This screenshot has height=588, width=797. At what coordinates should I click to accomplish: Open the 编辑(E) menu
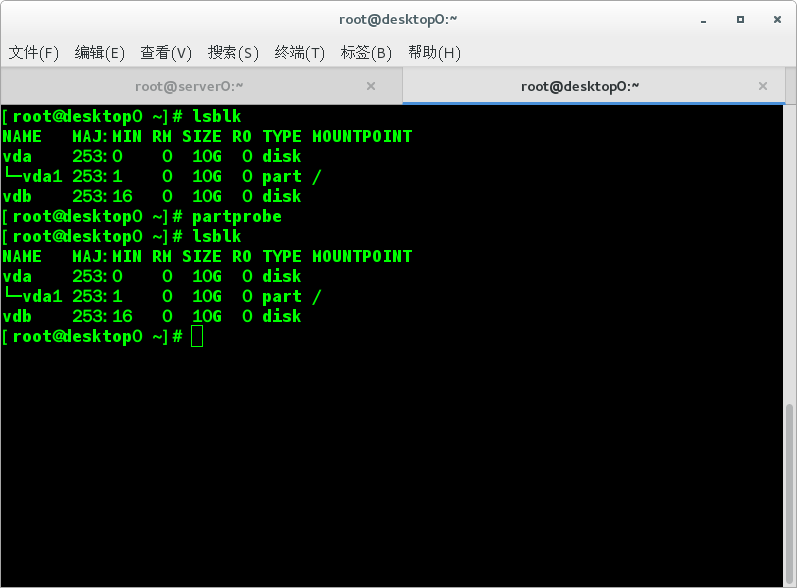click(x=100, y=52)
